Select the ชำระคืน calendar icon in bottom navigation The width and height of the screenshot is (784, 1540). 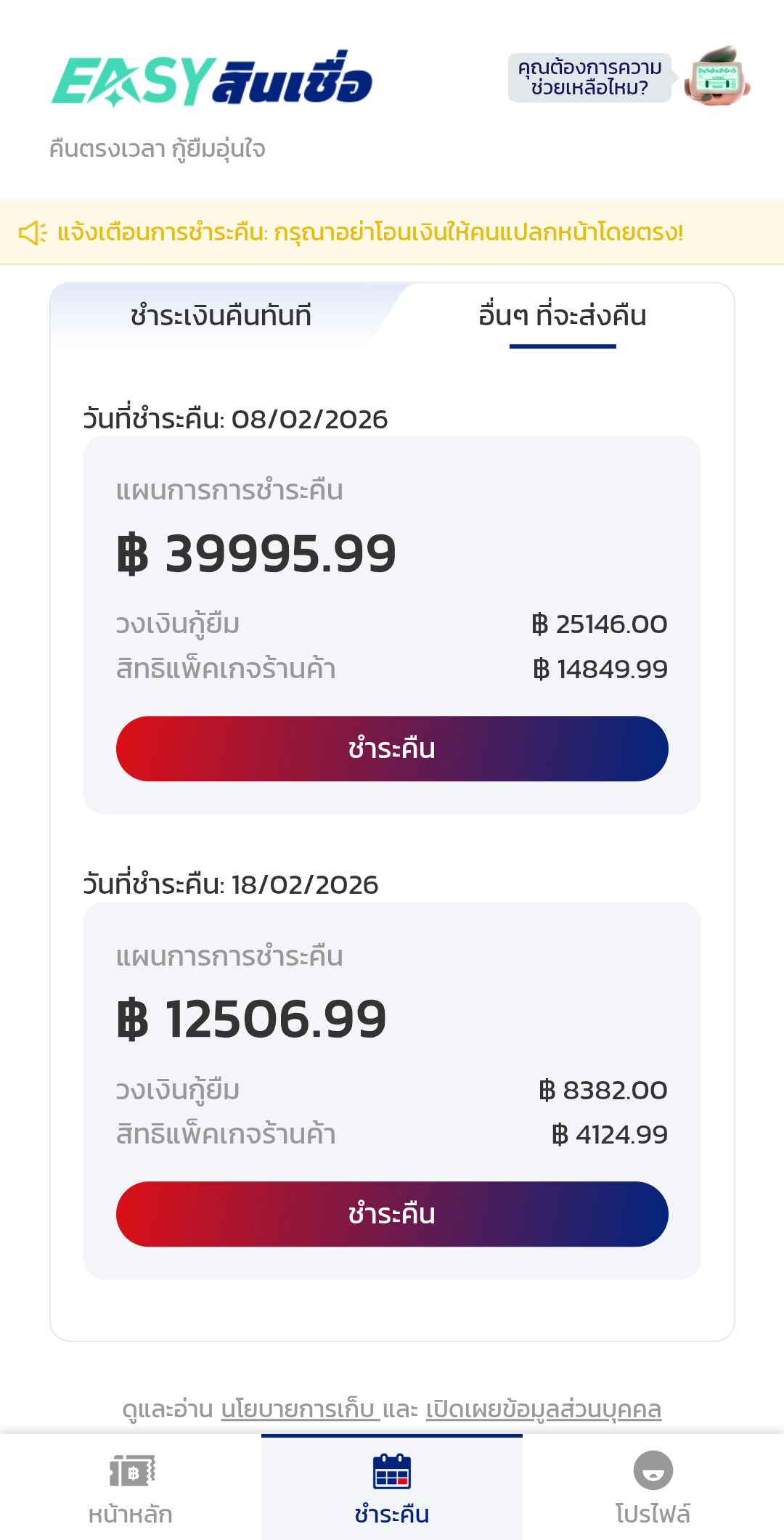392,1471
